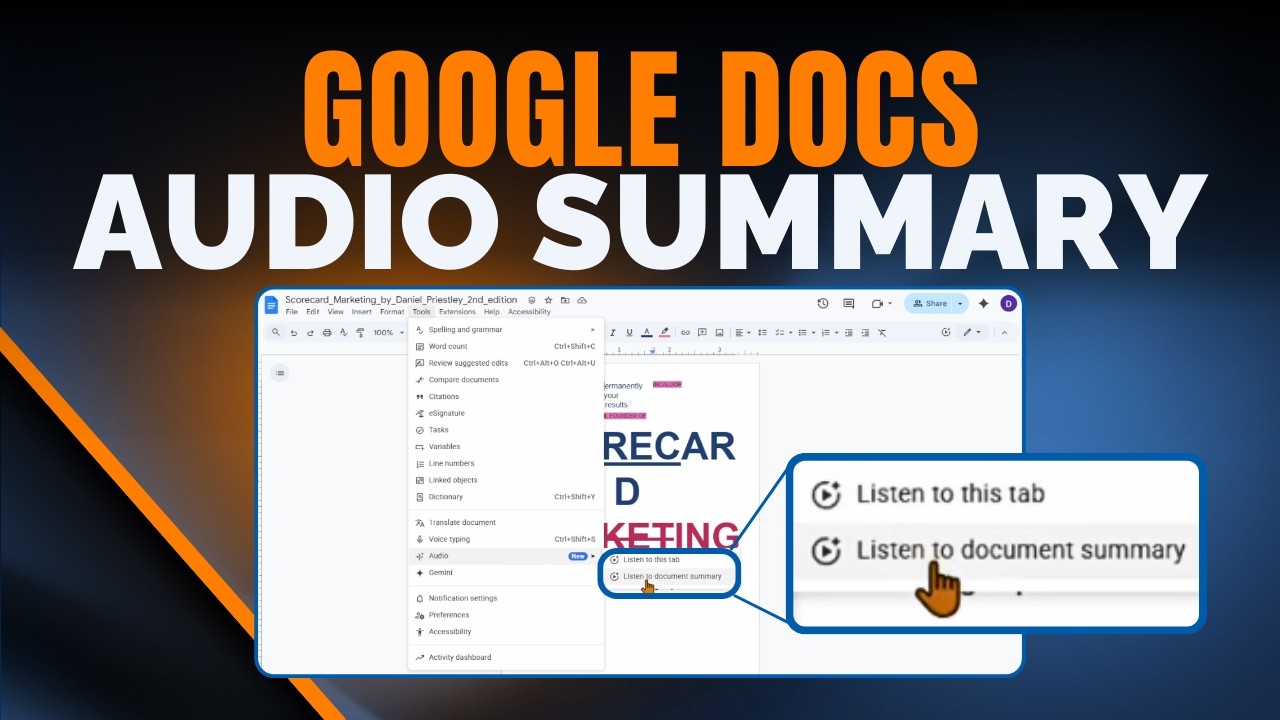Click the numbered list toolbar icon
This screenshot has height=720, width=1280.
pos(826,332)
